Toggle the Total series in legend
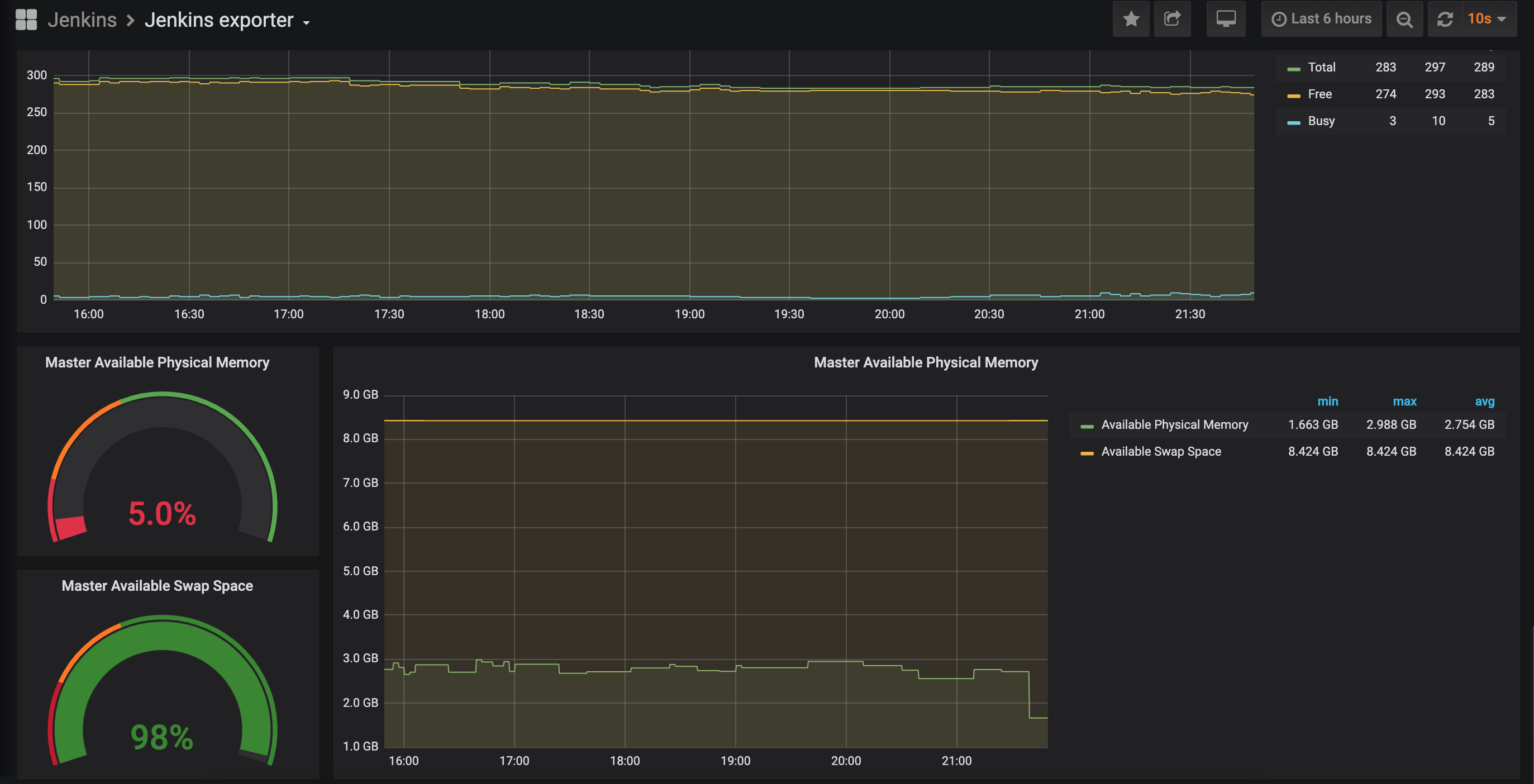This screenshot has height=784, width=1534. pos(1321,67)
